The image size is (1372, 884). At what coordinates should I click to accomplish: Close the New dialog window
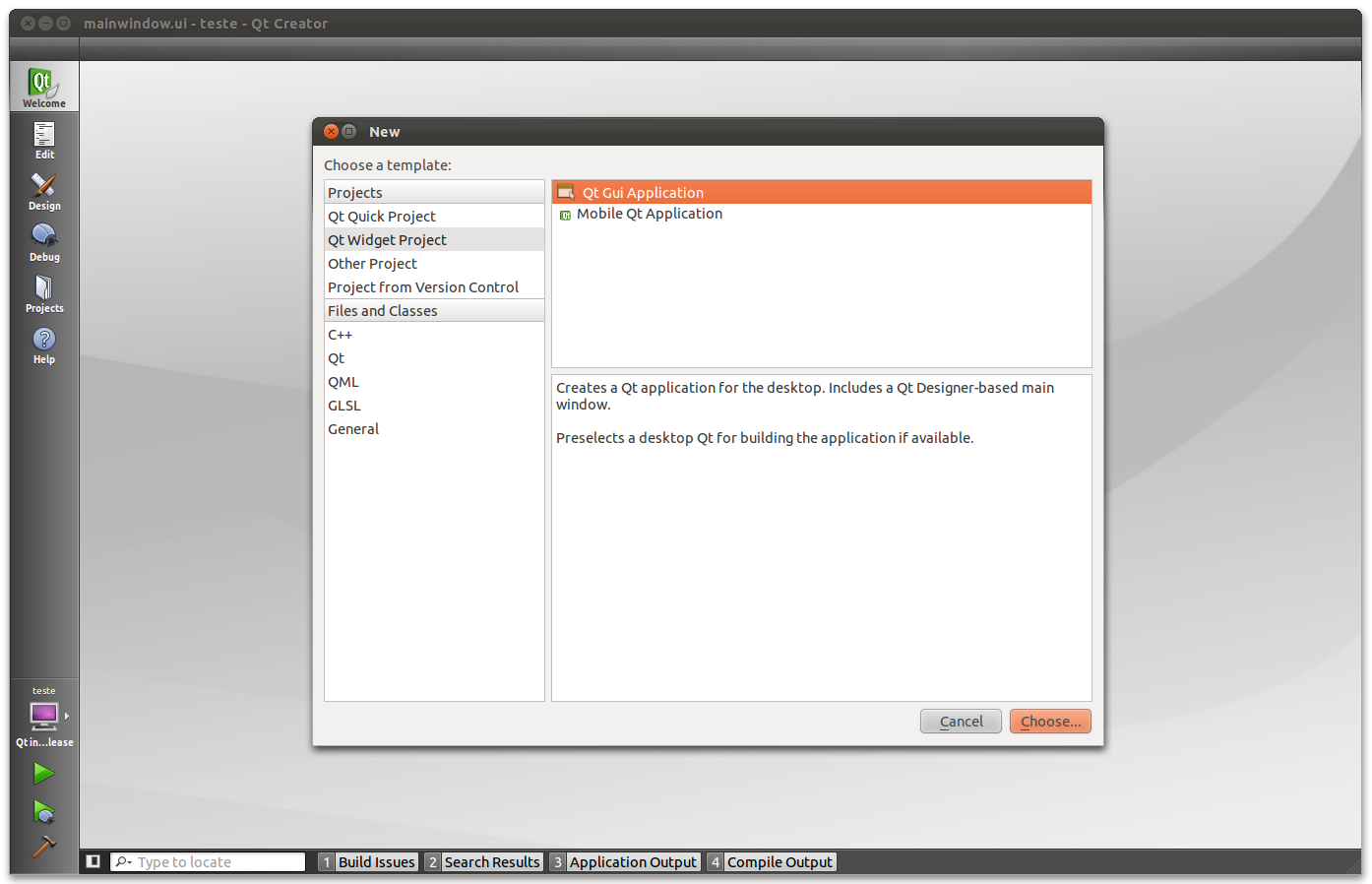(x=332, y=131)
